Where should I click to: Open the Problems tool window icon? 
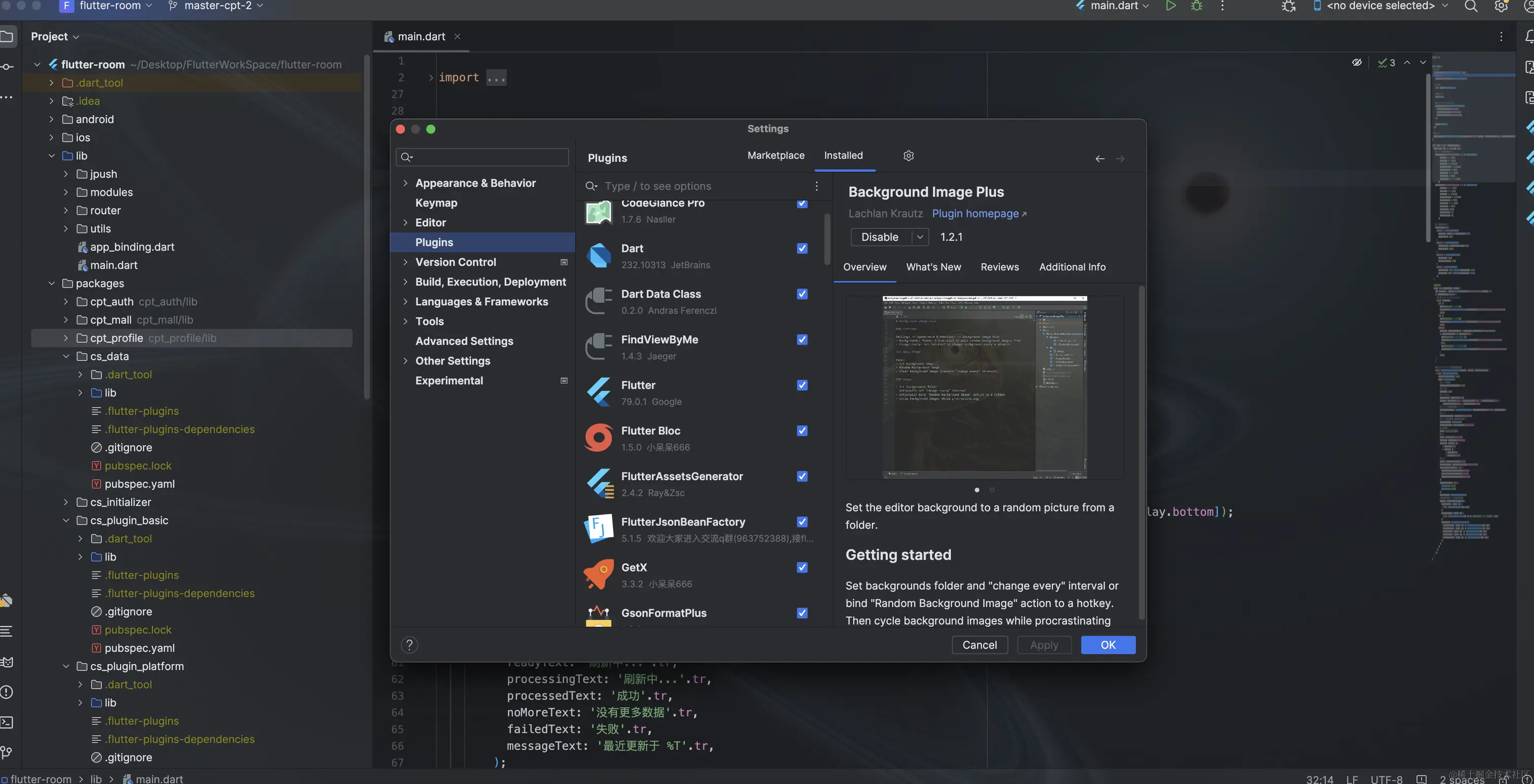[7, 692]
